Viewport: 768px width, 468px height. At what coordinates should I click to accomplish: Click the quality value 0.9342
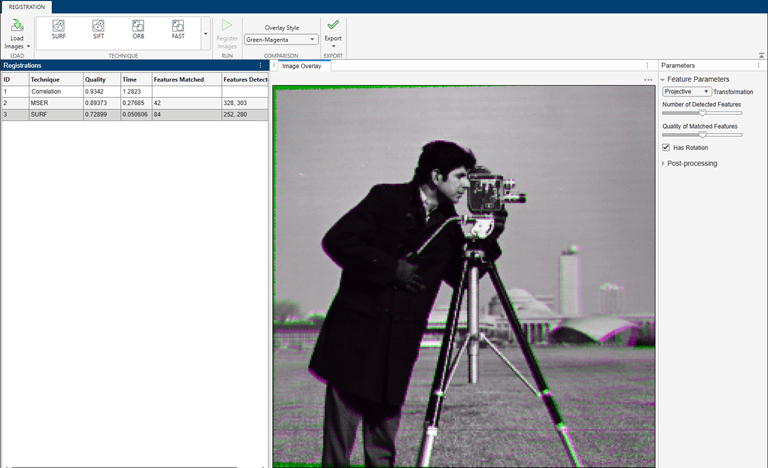coord(94,92)
